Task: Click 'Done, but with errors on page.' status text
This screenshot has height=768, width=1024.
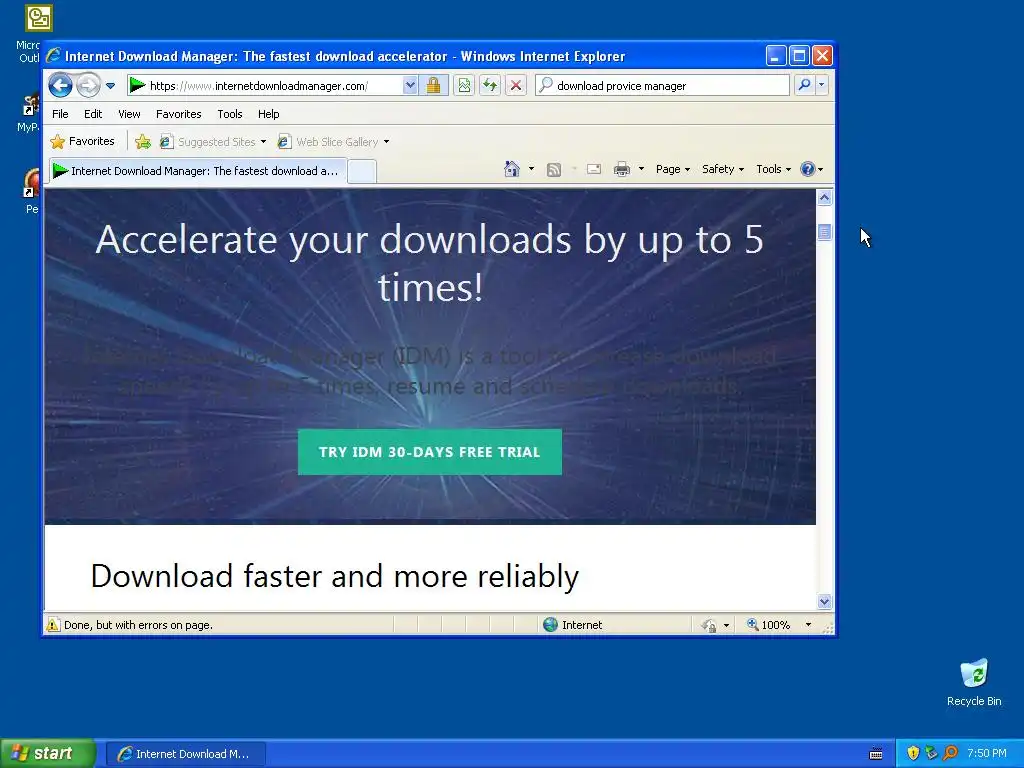Action: 138,625
